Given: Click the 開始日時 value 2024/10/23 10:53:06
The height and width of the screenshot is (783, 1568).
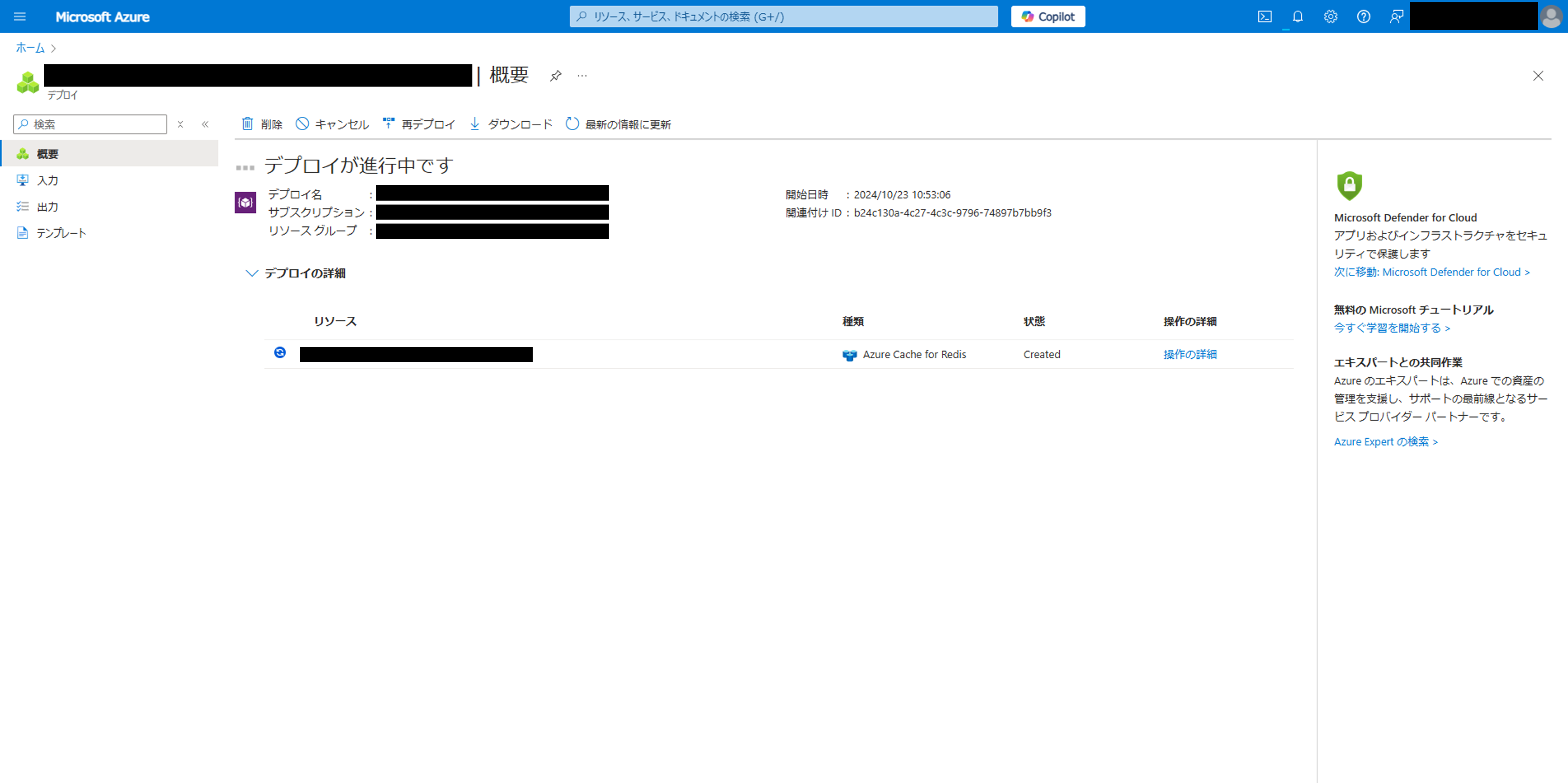Looking at the screenshot, I should (902, 194).
